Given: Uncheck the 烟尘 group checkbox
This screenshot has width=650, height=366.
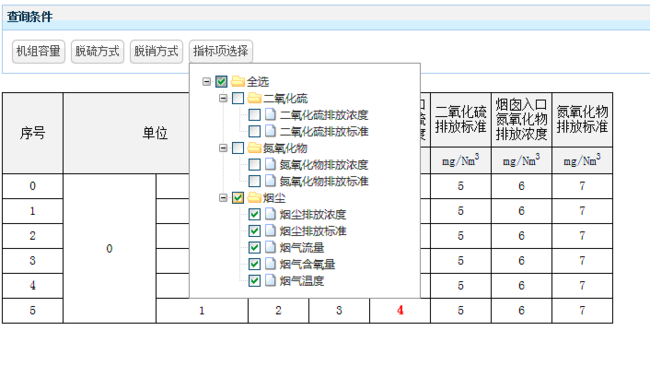Looking at the screenshot, I should [x=238, y=198].
